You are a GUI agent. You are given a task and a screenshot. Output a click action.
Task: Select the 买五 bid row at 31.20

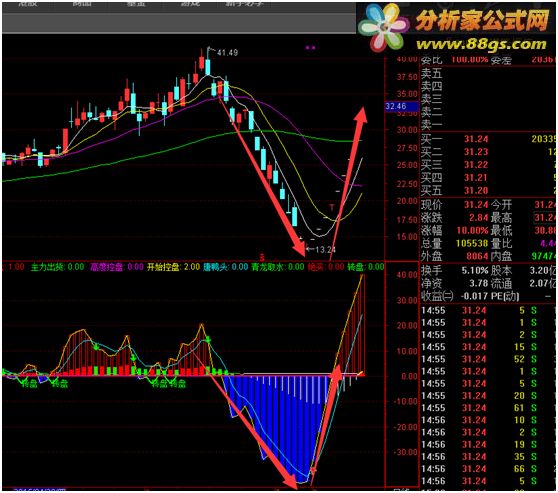[x=488, y=190]
